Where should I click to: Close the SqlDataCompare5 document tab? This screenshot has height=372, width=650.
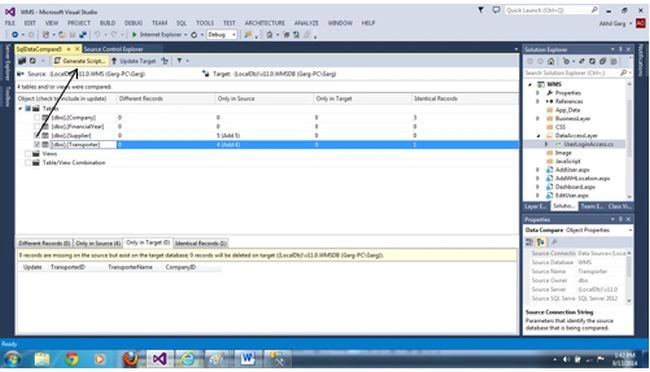[x=77, y=49]
